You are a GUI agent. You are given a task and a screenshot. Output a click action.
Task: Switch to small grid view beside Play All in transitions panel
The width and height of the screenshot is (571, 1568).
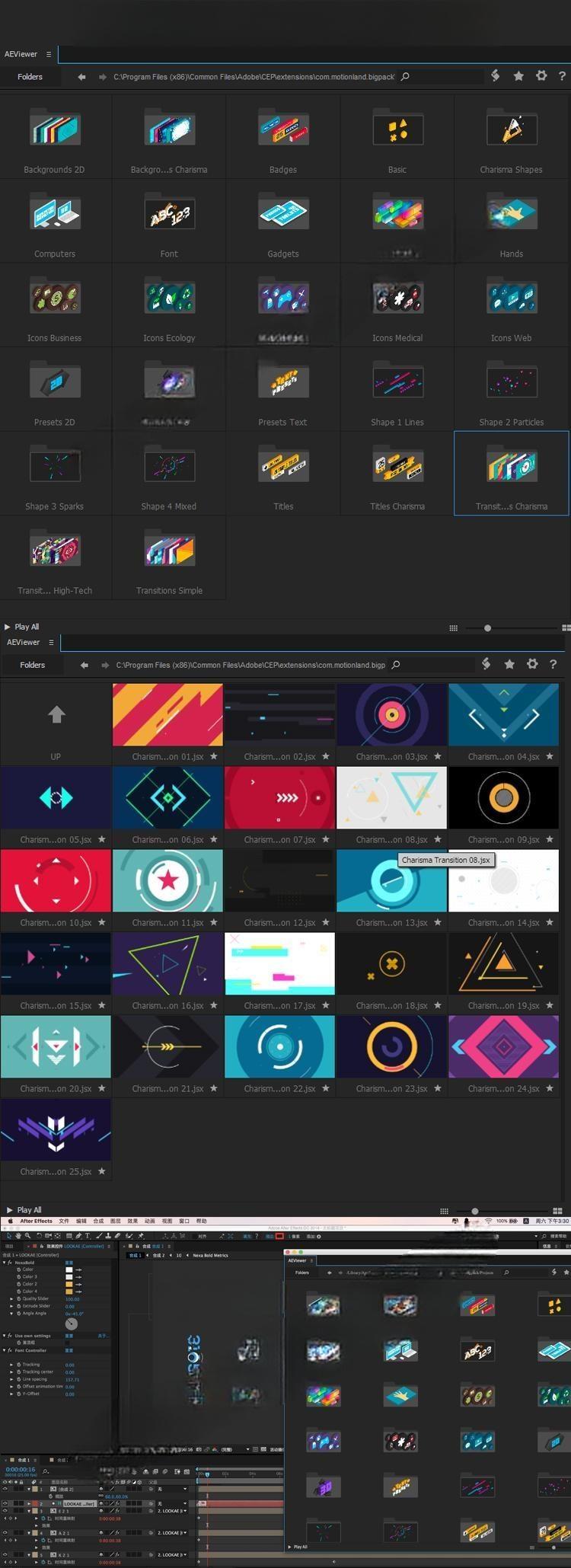click(442, 1211)
